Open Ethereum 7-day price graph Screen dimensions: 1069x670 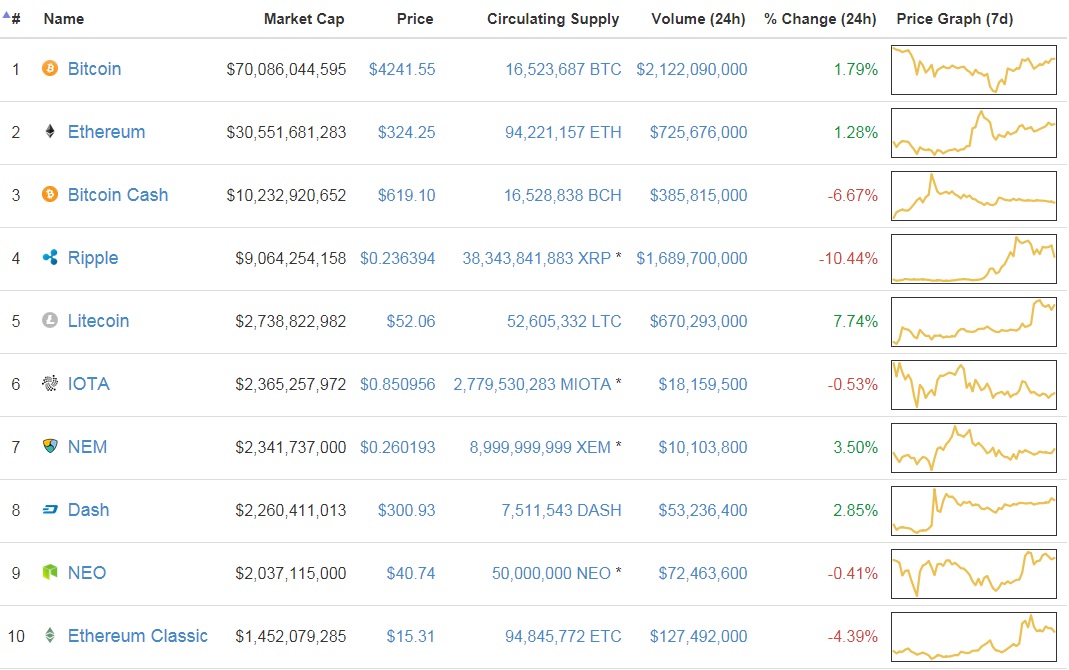click(x=974, y=133)
